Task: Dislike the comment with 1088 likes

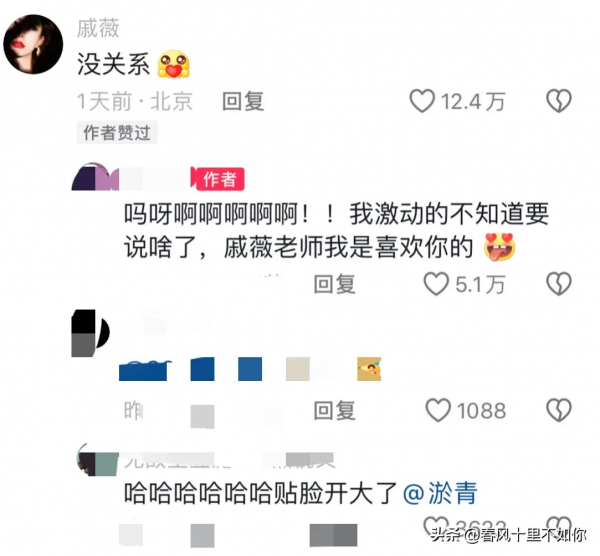Action: 559,410
